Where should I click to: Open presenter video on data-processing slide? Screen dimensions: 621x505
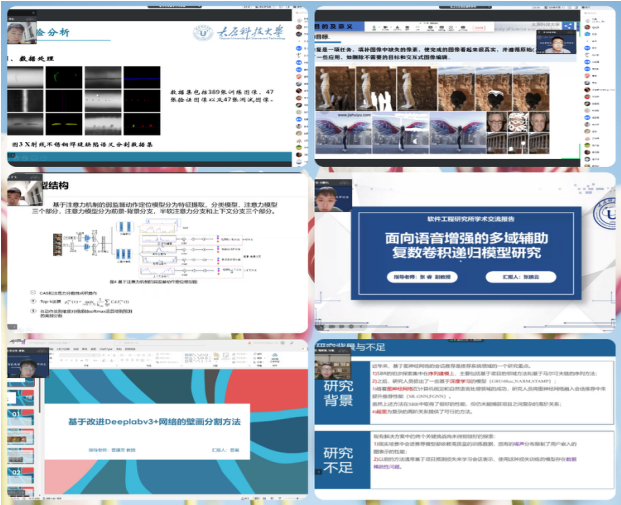coord(21,34)
